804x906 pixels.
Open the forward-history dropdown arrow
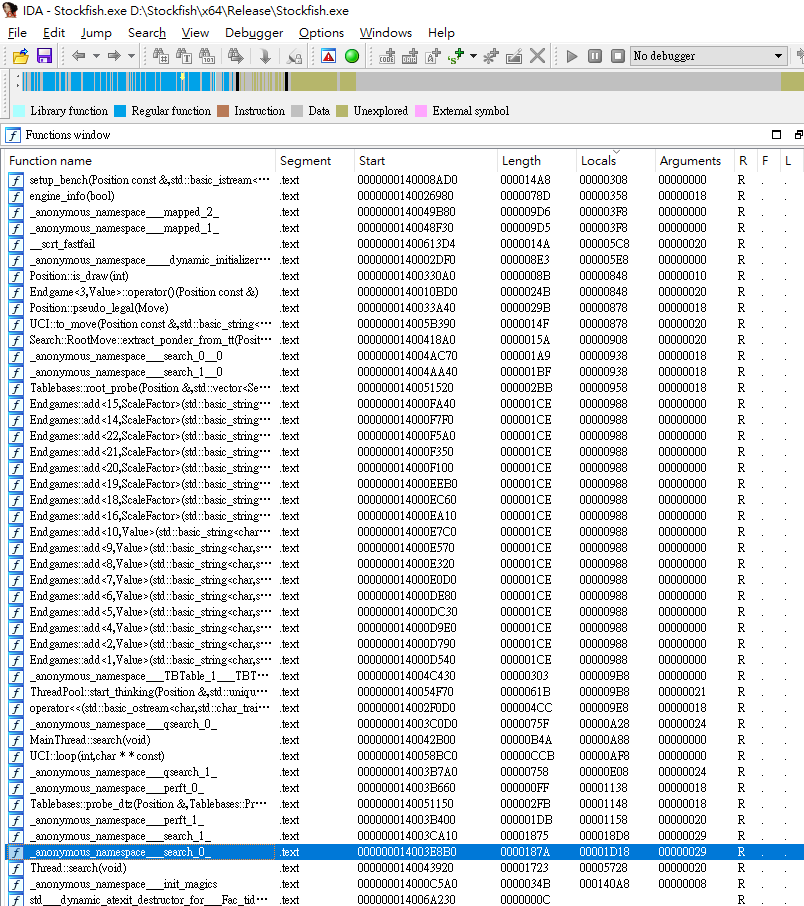click(131, 56)
